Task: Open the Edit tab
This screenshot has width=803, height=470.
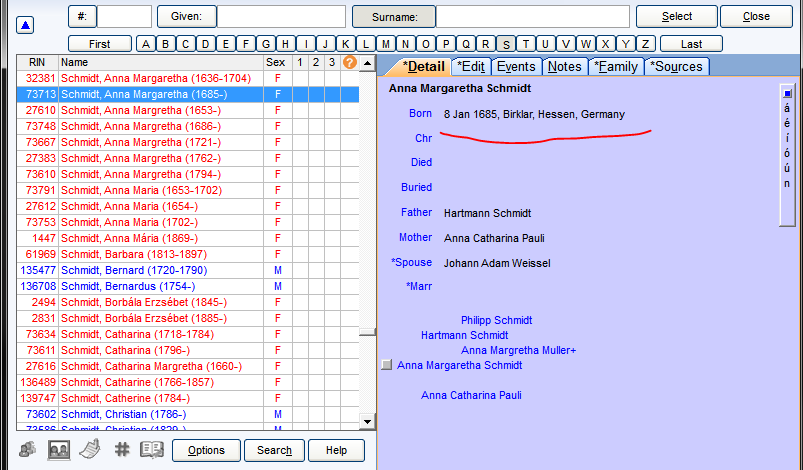Action: (471, 67)
